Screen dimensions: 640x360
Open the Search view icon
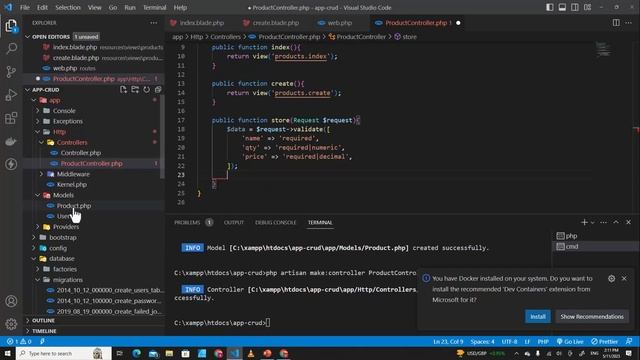tap(11, 49)
